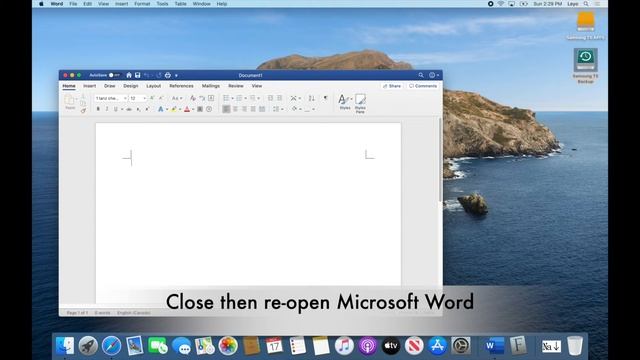Open the Highlight Color dropdown arrow

click(180, 109)
